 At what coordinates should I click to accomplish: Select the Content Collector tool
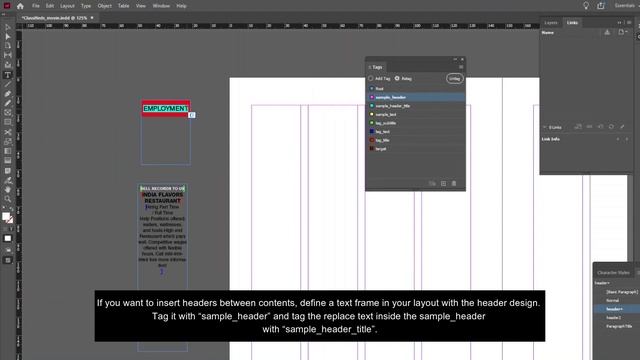pos(7,65)
